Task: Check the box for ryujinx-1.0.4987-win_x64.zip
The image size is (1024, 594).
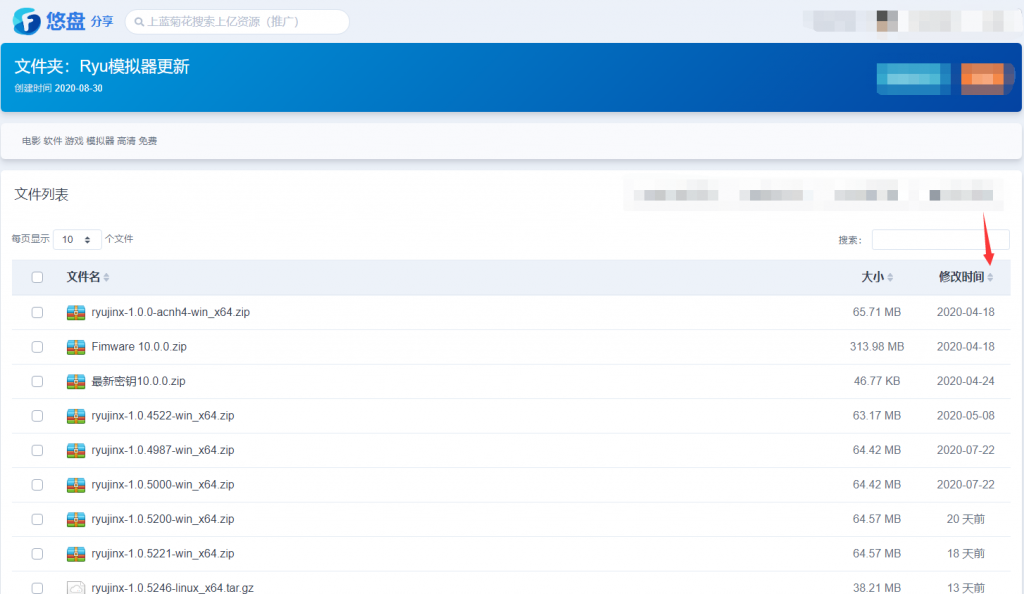Action: [37, 451]
